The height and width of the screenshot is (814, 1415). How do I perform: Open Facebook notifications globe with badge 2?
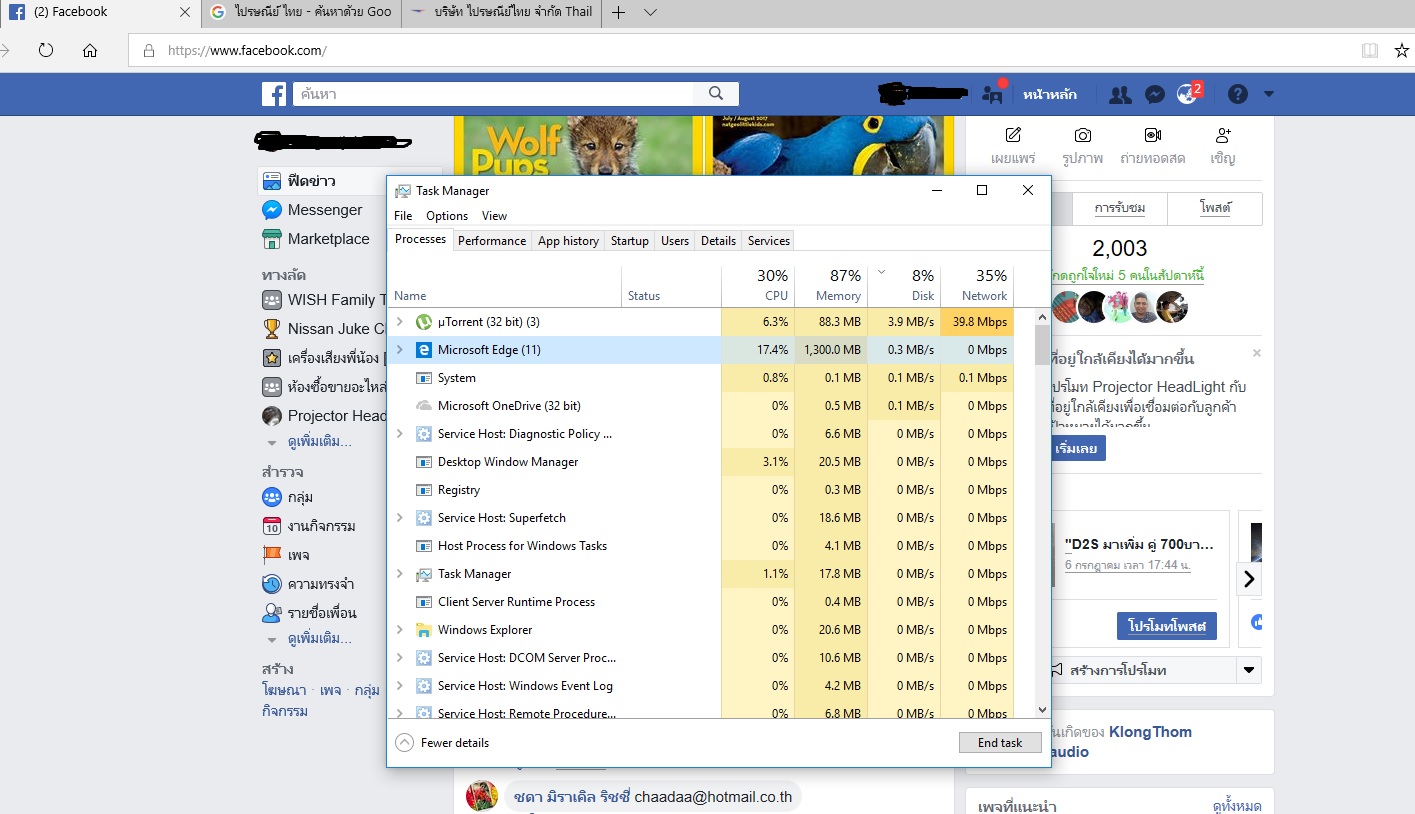pos(1188,94)
